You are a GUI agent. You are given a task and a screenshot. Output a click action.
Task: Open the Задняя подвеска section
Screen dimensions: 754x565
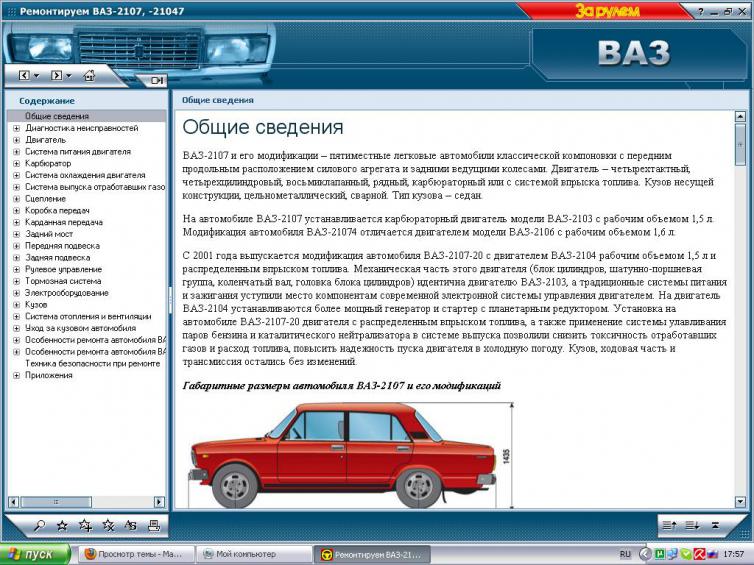(57, 258)
